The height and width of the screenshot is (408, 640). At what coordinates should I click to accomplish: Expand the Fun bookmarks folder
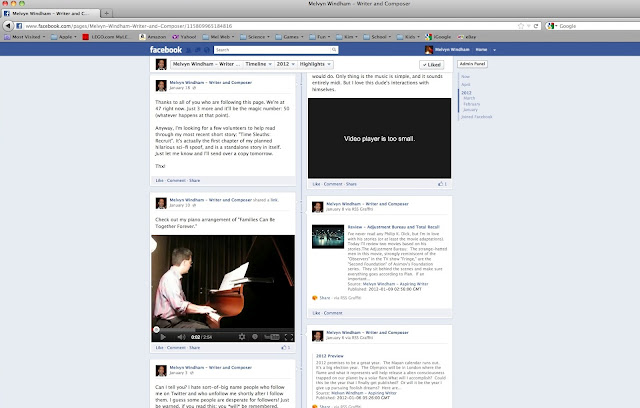320,37
